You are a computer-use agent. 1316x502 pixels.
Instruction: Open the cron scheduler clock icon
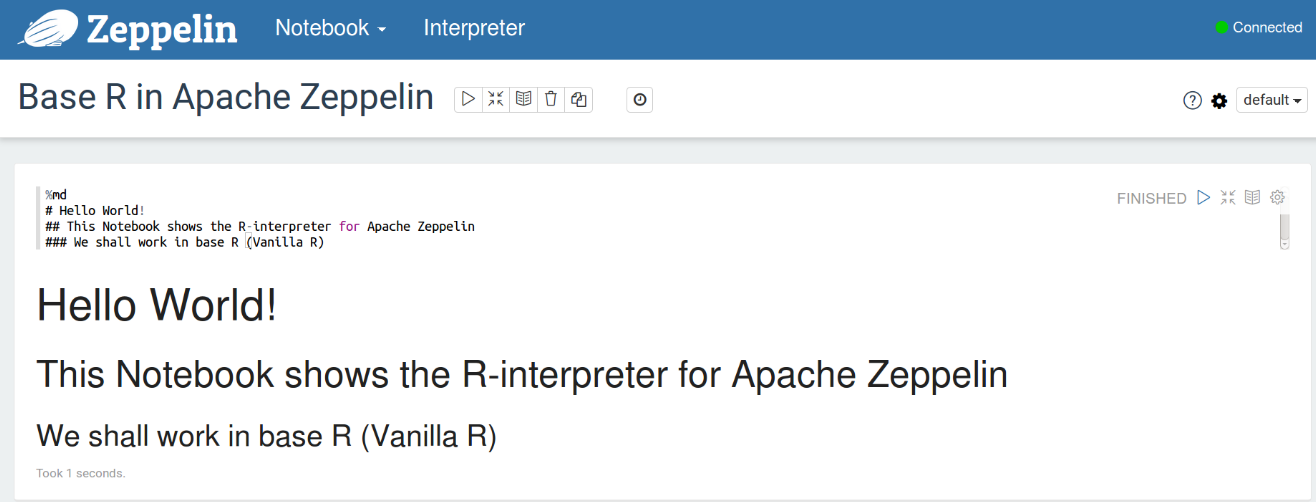pos(640,99)
